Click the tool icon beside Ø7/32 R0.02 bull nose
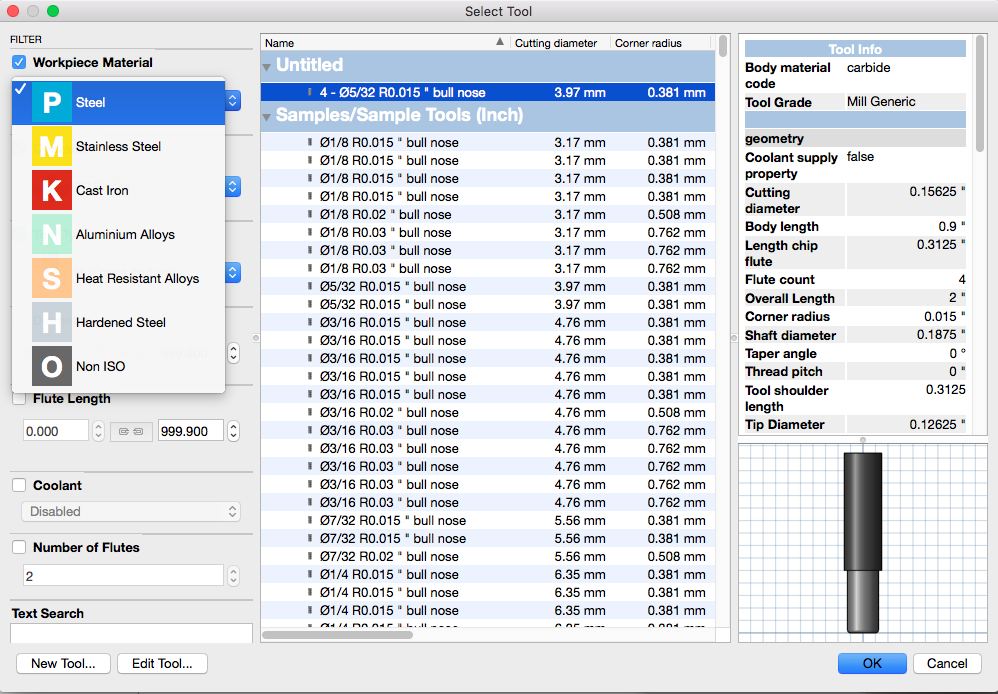998x694 pixels. (x=309, y=556)
